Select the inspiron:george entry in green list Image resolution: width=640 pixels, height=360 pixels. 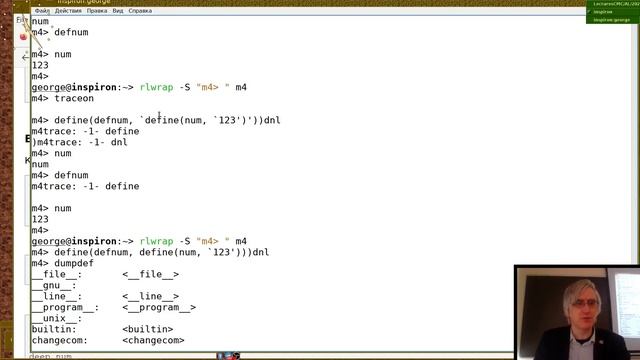coord(611,20)
